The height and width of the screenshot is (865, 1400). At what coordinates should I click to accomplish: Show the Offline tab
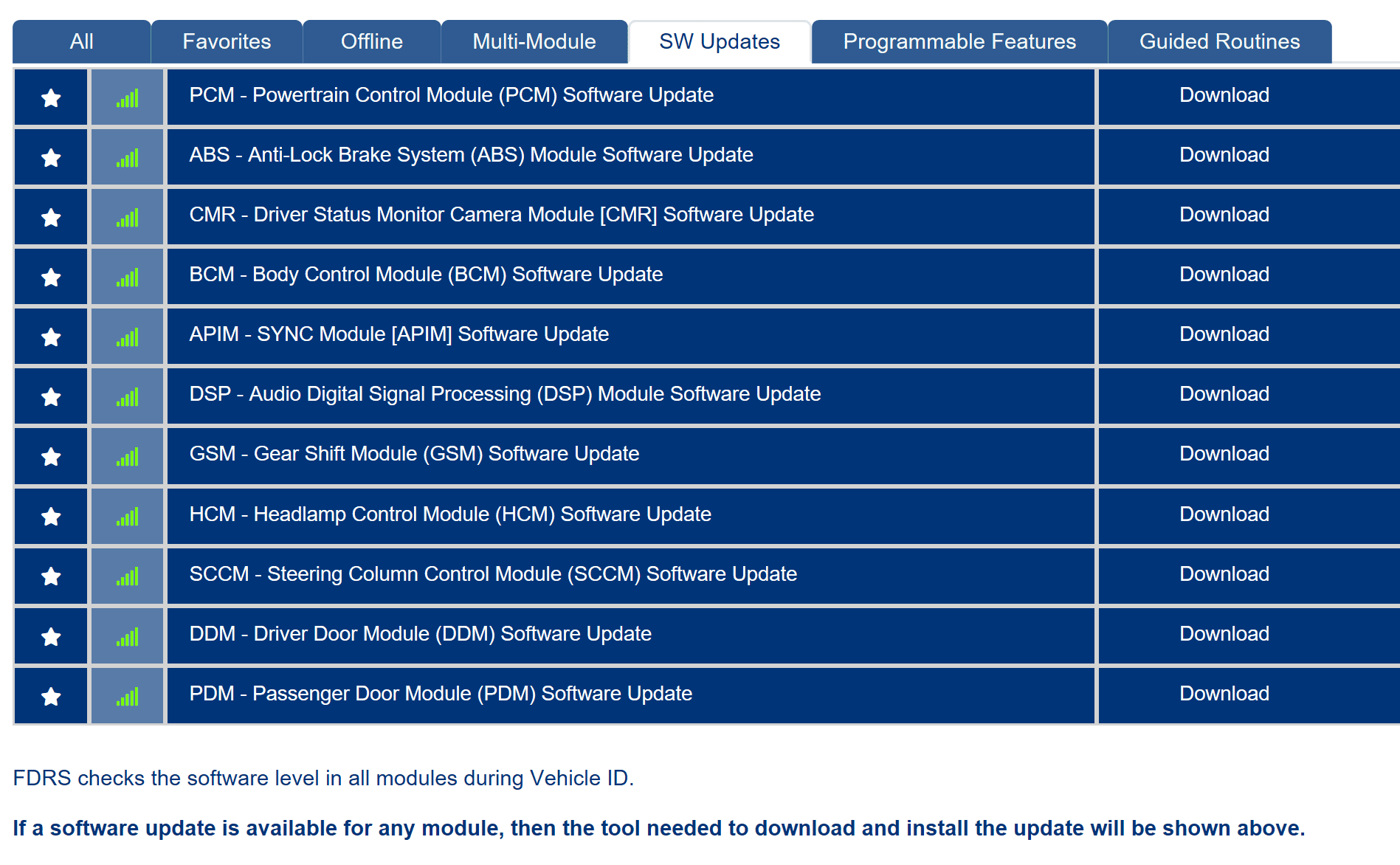[371, 42]
